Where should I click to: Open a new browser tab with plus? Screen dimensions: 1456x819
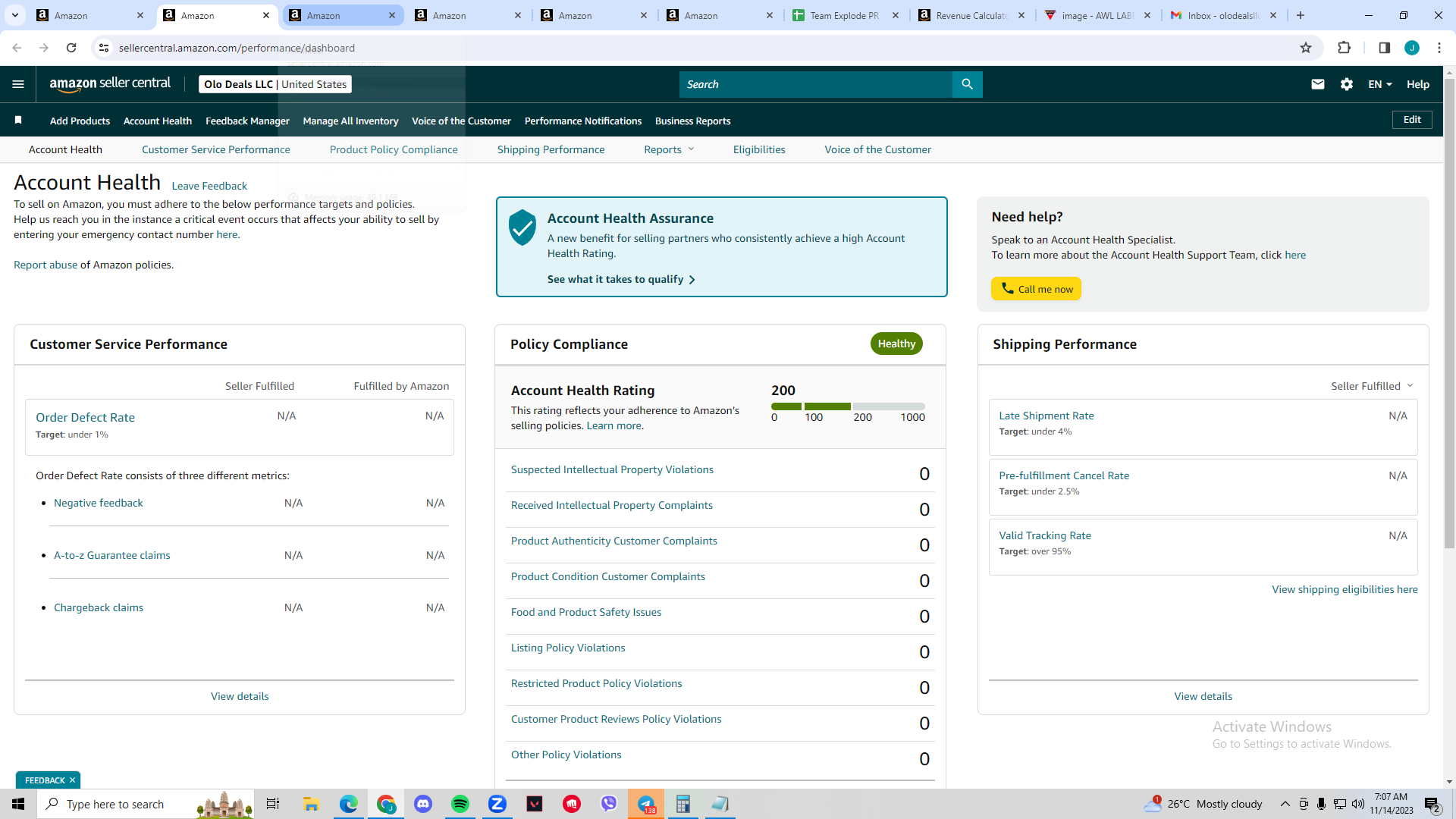pos(1301,15)
